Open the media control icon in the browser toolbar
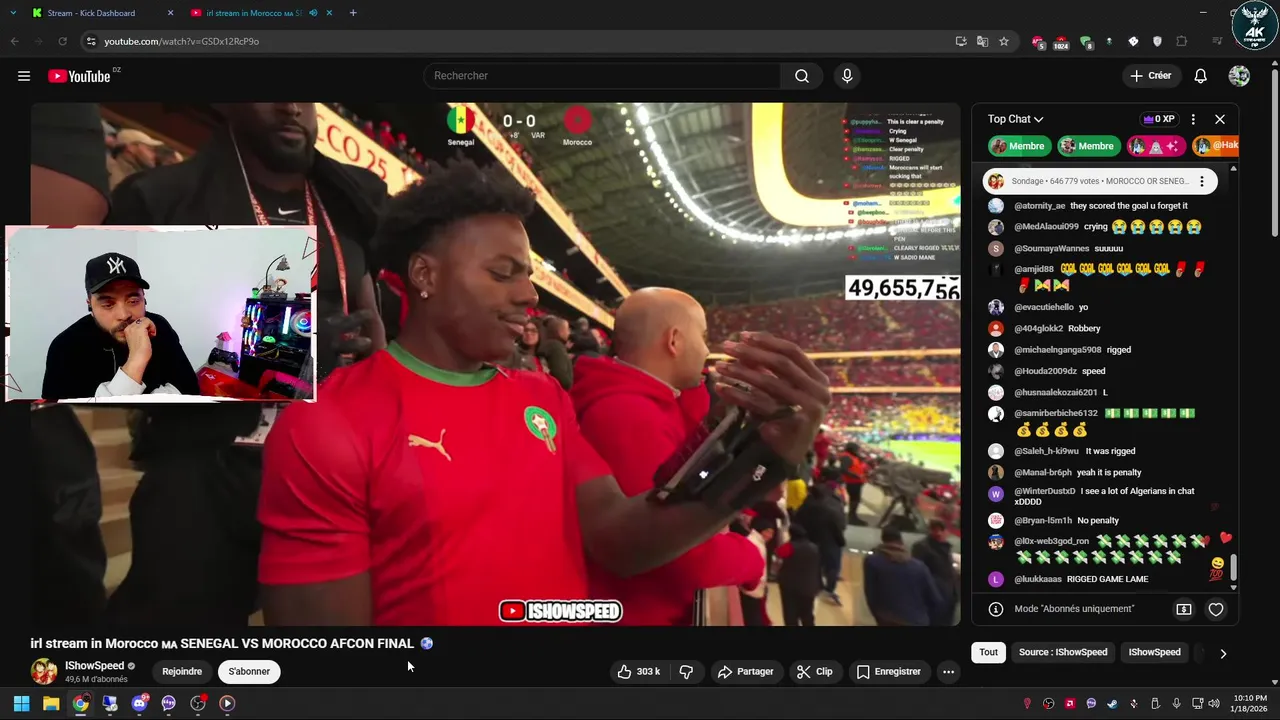The height and width of the screenshot is (720, 1280). (1217, 41)
